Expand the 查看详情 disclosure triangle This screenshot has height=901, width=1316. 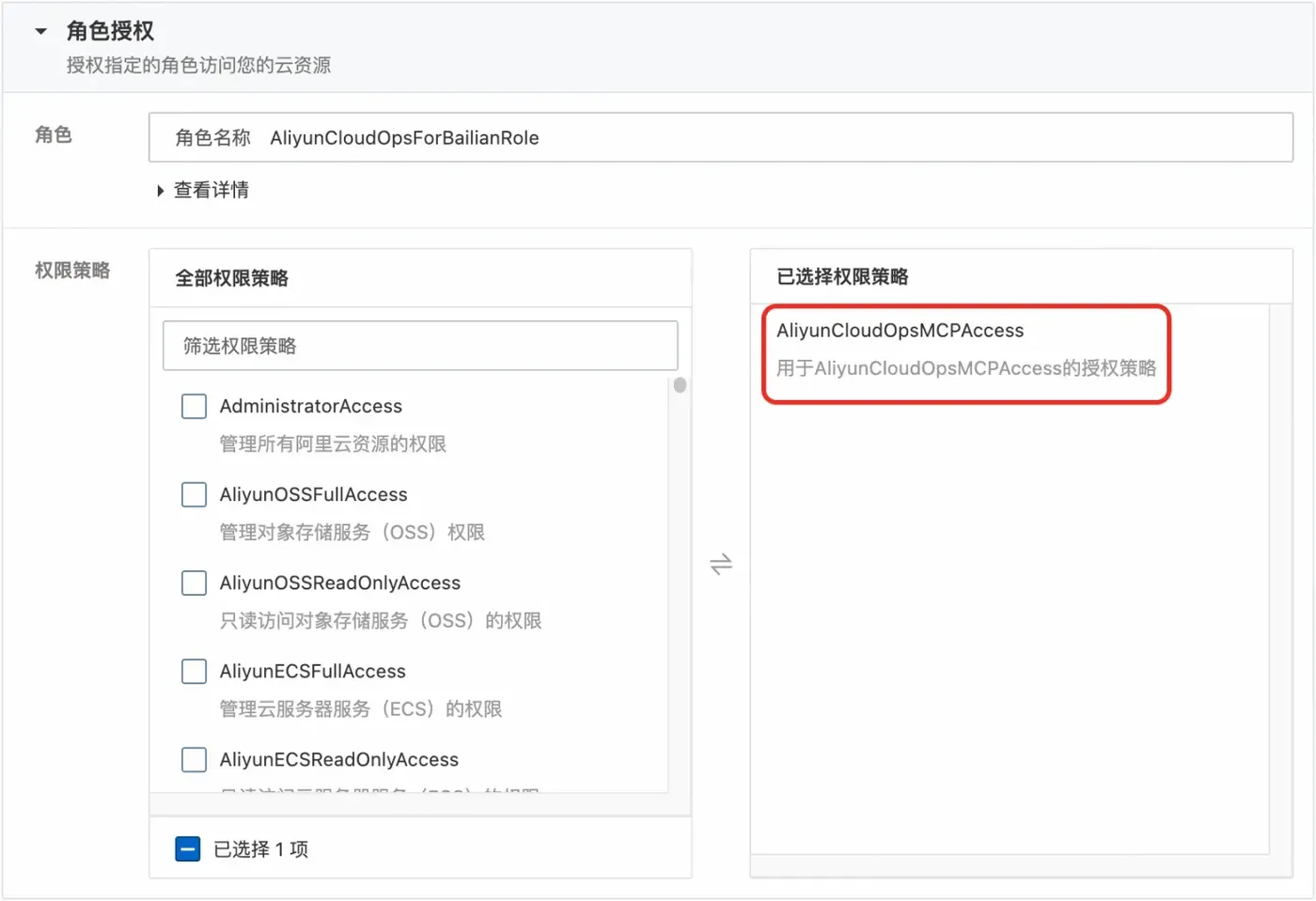[161, 191]
